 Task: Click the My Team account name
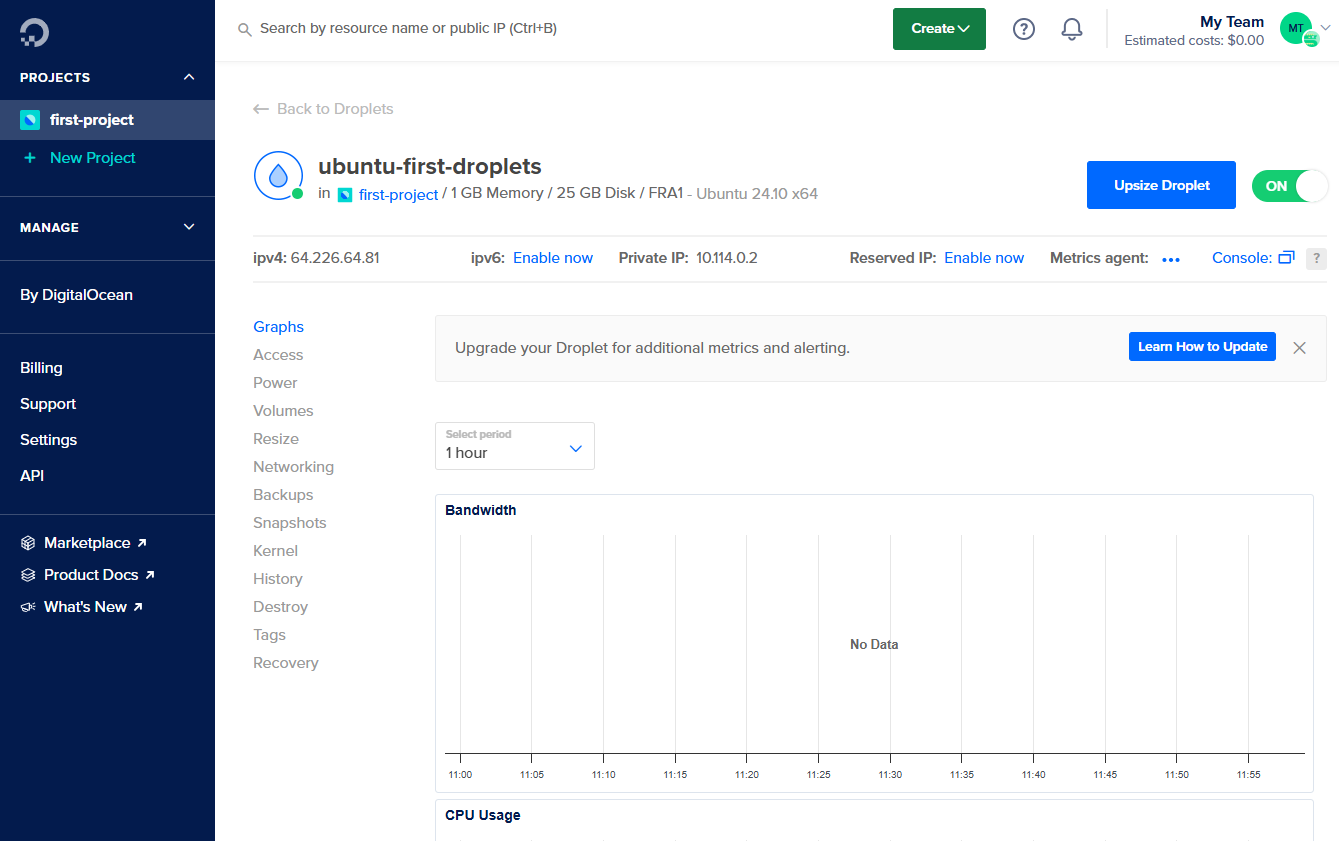coord(1232,22)
